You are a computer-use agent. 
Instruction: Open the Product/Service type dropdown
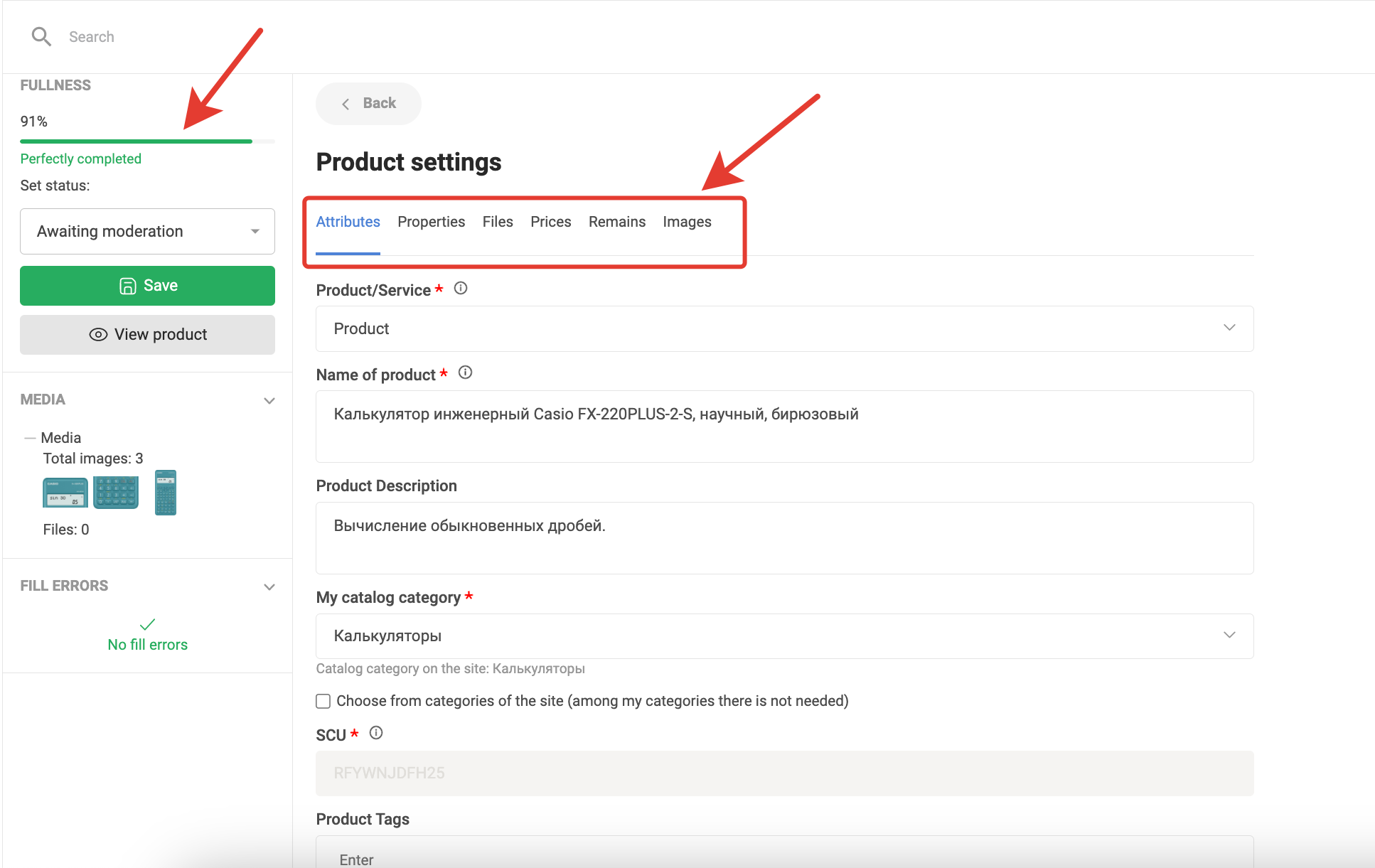tap(784, 328)
